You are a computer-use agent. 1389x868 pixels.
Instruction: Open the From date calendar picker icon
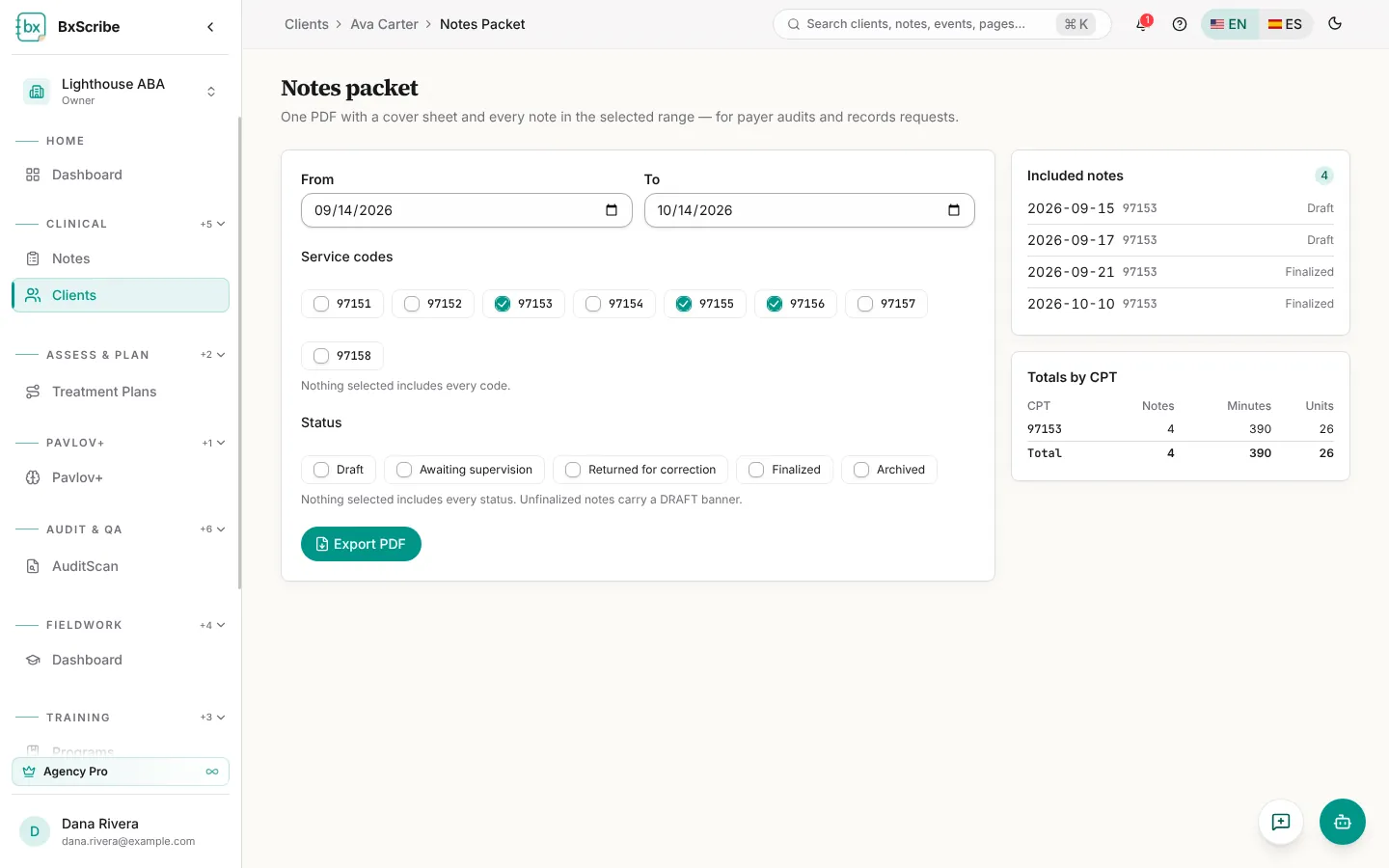[x=612, y=210]
